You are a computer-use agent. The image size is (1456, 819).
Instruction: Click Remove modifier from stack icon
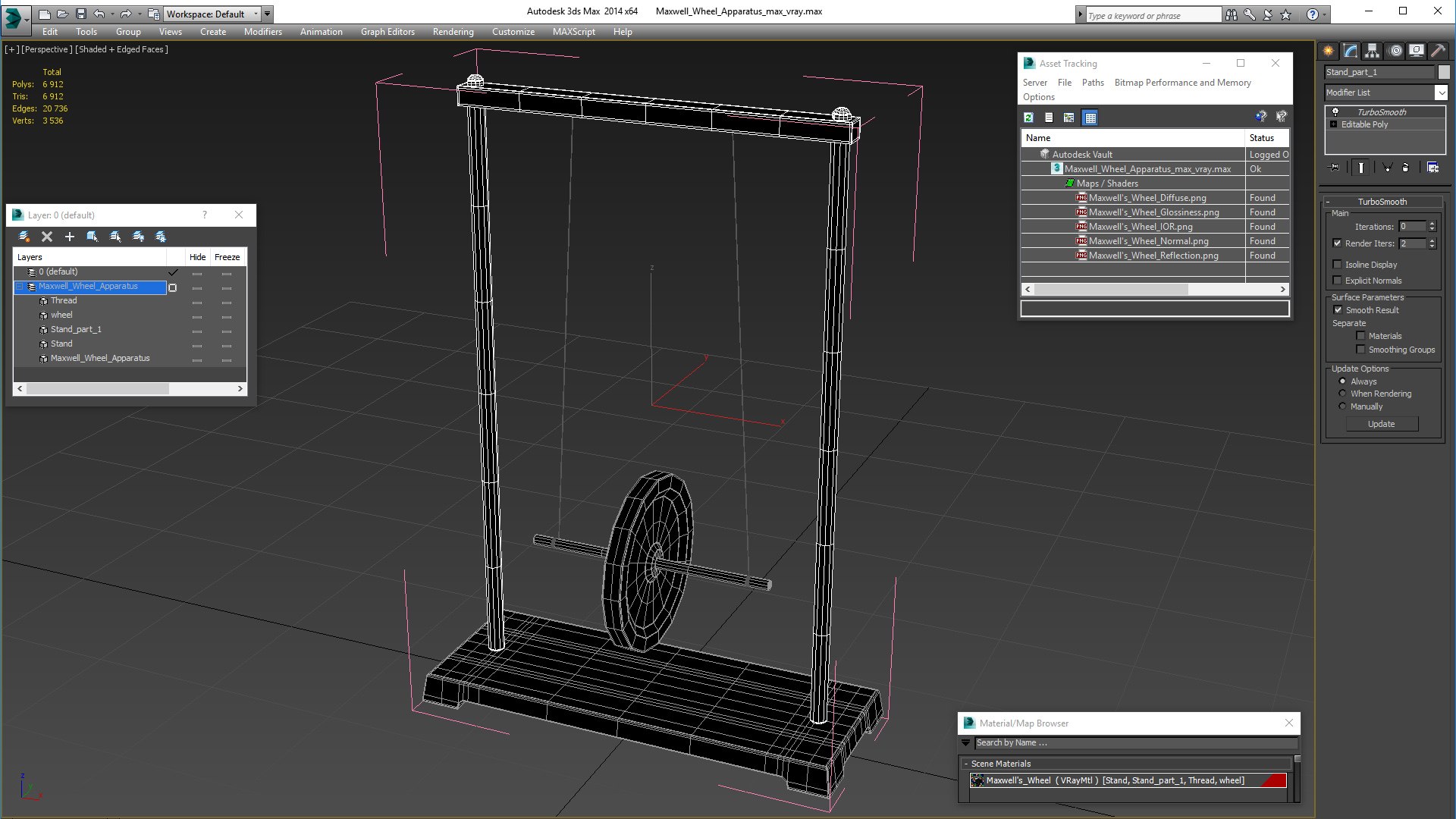click(1405, 168)
